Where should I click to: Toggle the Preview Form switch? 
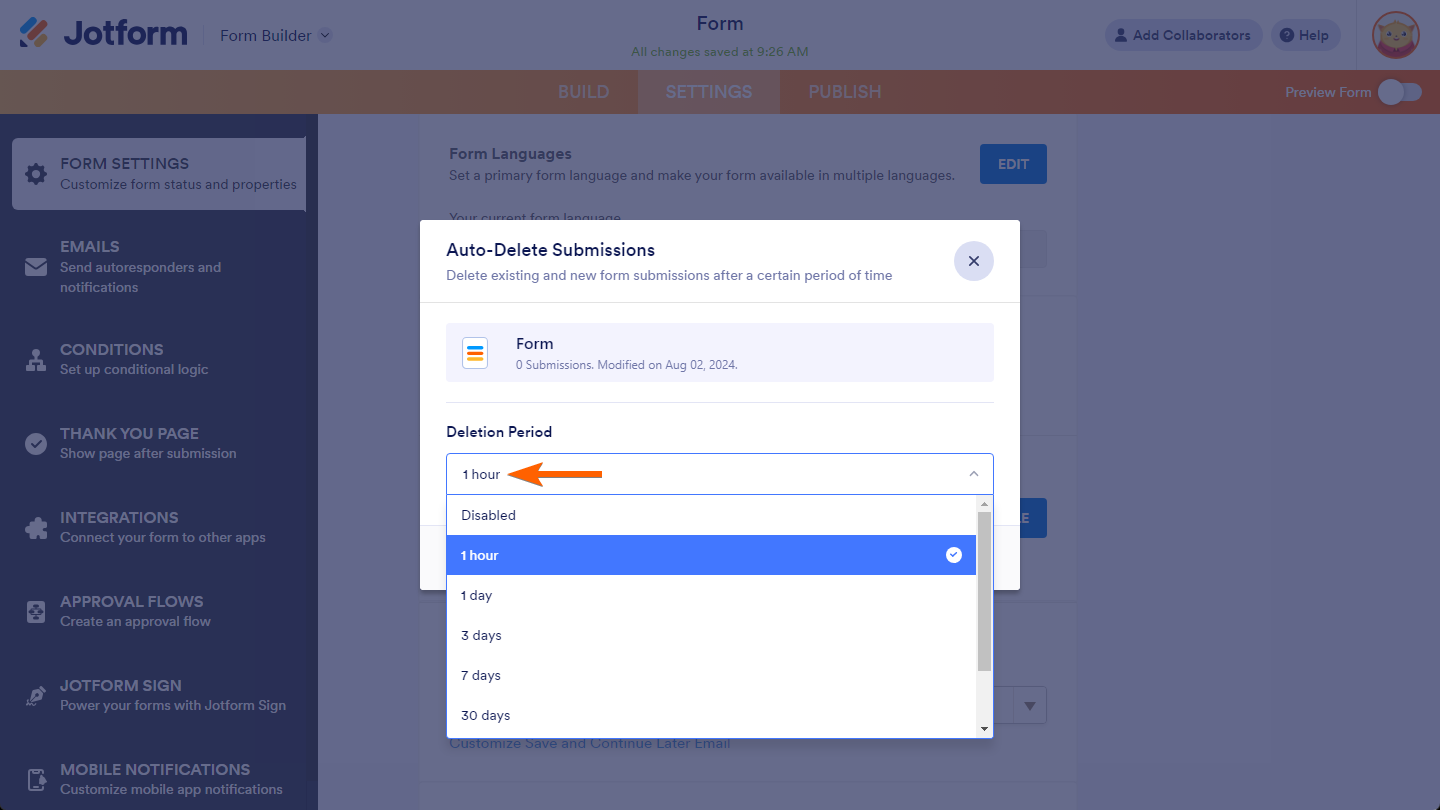pos(1399,92)
